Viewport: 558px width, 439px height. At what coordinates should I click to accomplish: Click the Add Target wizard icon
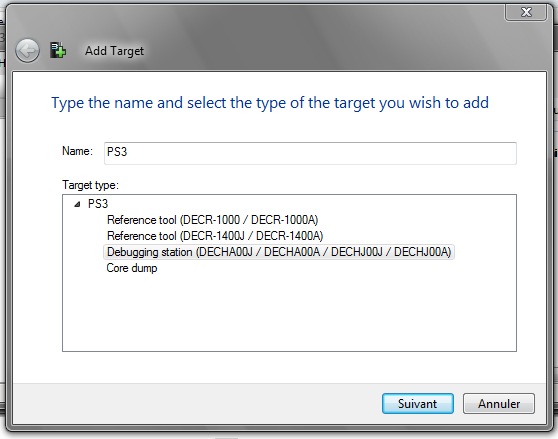(58, 50)
